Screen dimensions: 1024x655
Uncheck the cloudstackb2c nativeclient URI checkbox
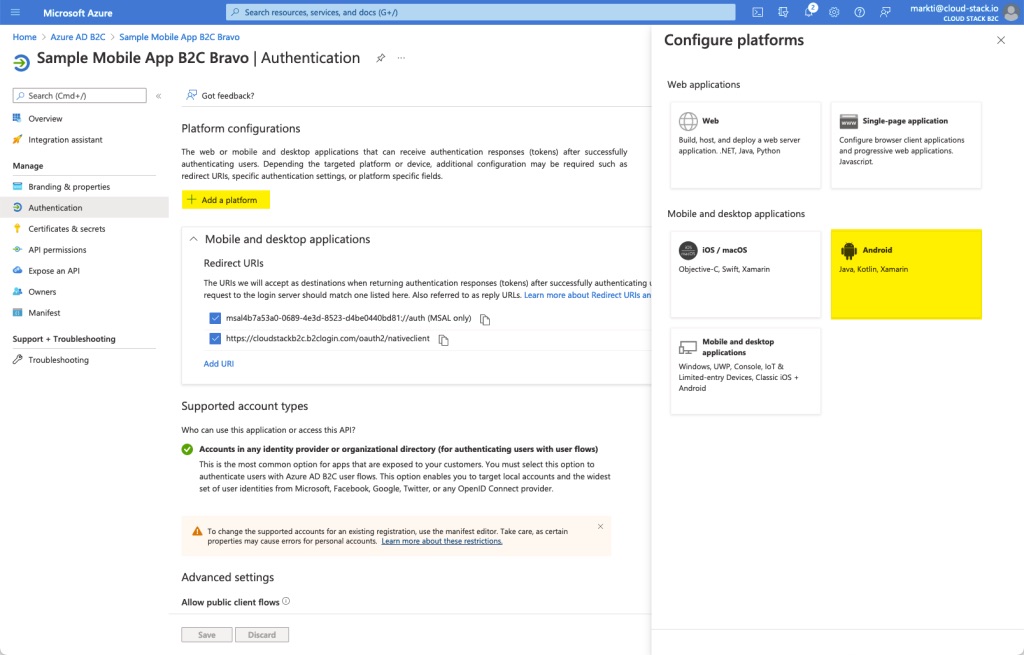(x=215, y=338)
